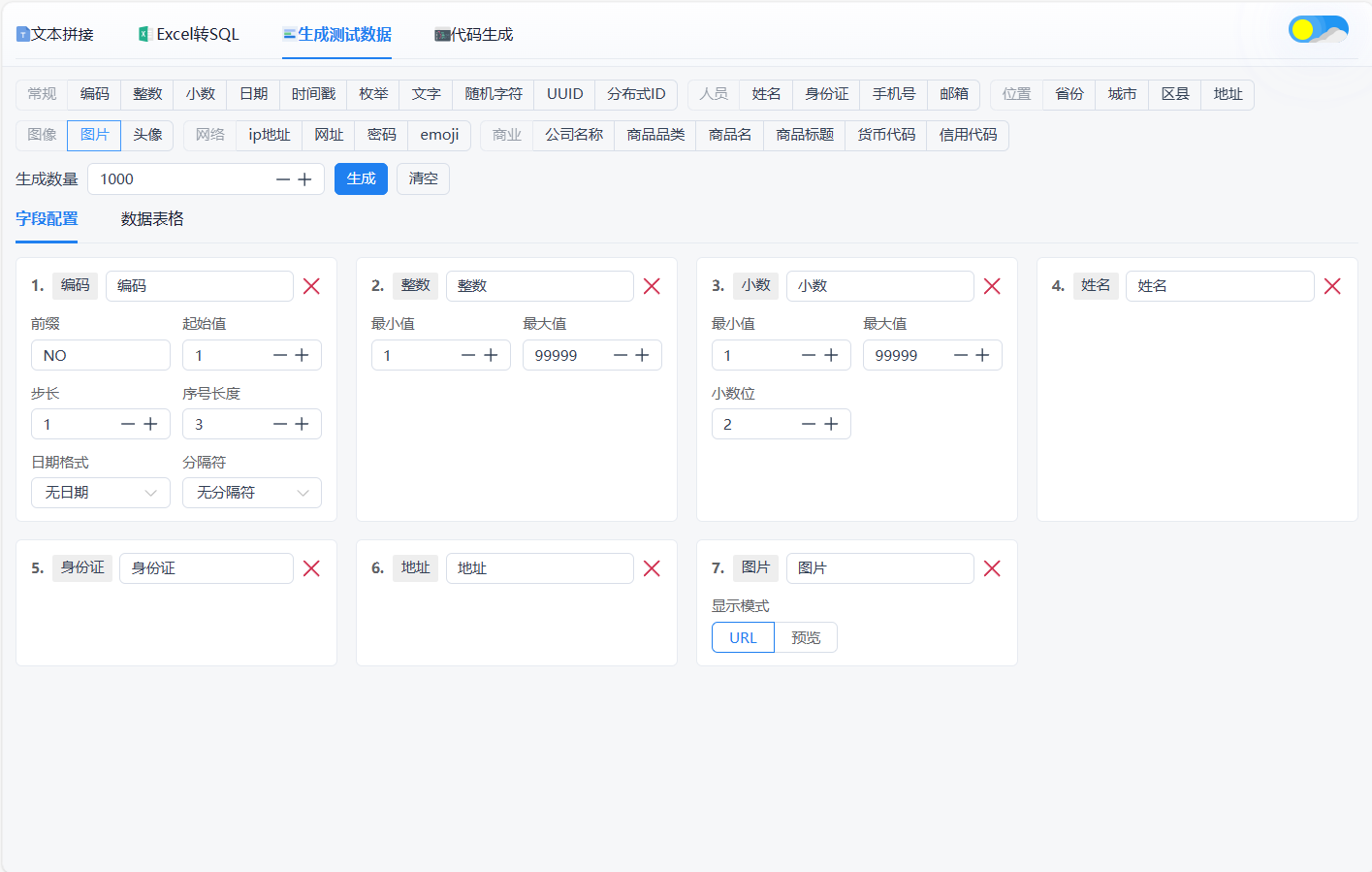Add a 编码 field type
1372x872 pixels.
95,94
